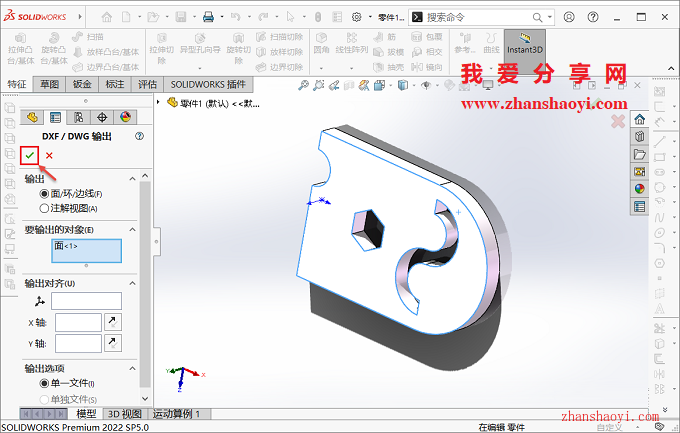Collapse the 输出选项 section
The image size is (680, 433).
pos(132,368)
